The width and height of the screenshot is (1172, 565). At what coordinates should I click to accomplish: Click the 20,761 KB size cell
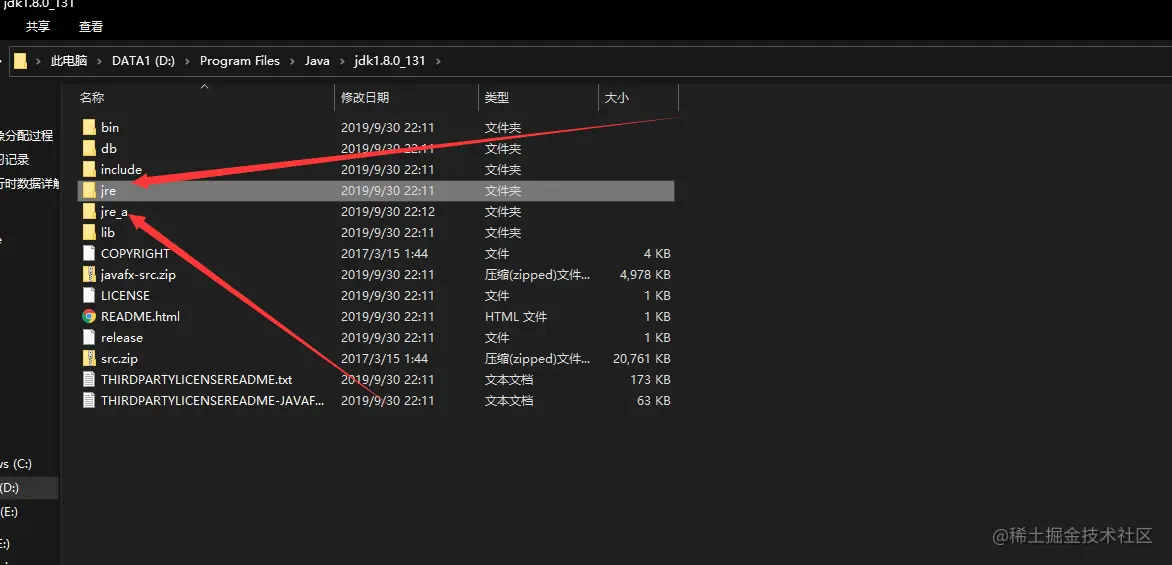click(x=642, y=358)
